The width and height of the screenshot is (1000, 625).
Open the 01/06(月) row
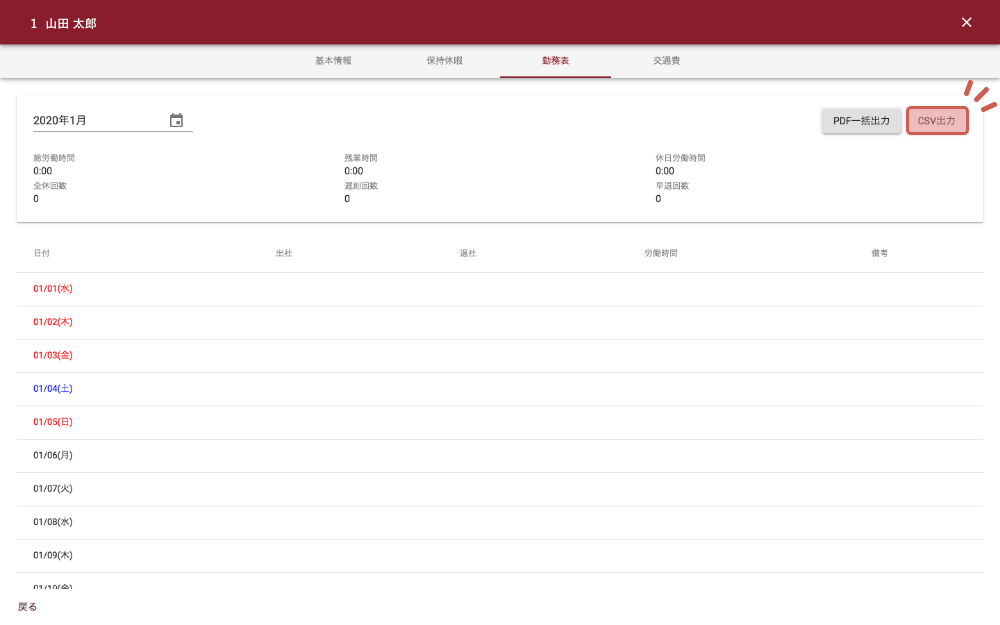tap(53, 455)
